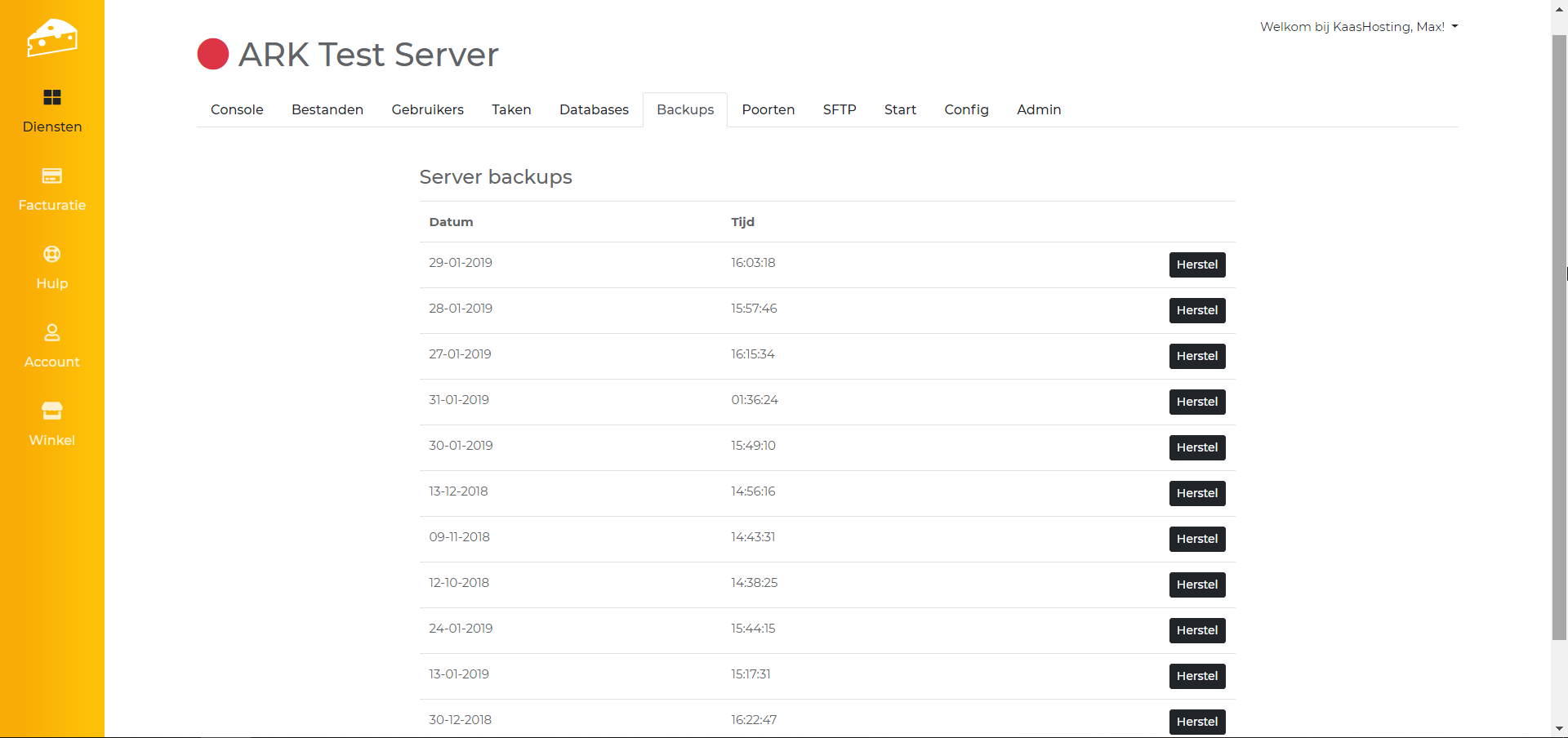Screen dimensions: 1568x738
Task: Open Diensten via the grid icon
Action: 52,98
